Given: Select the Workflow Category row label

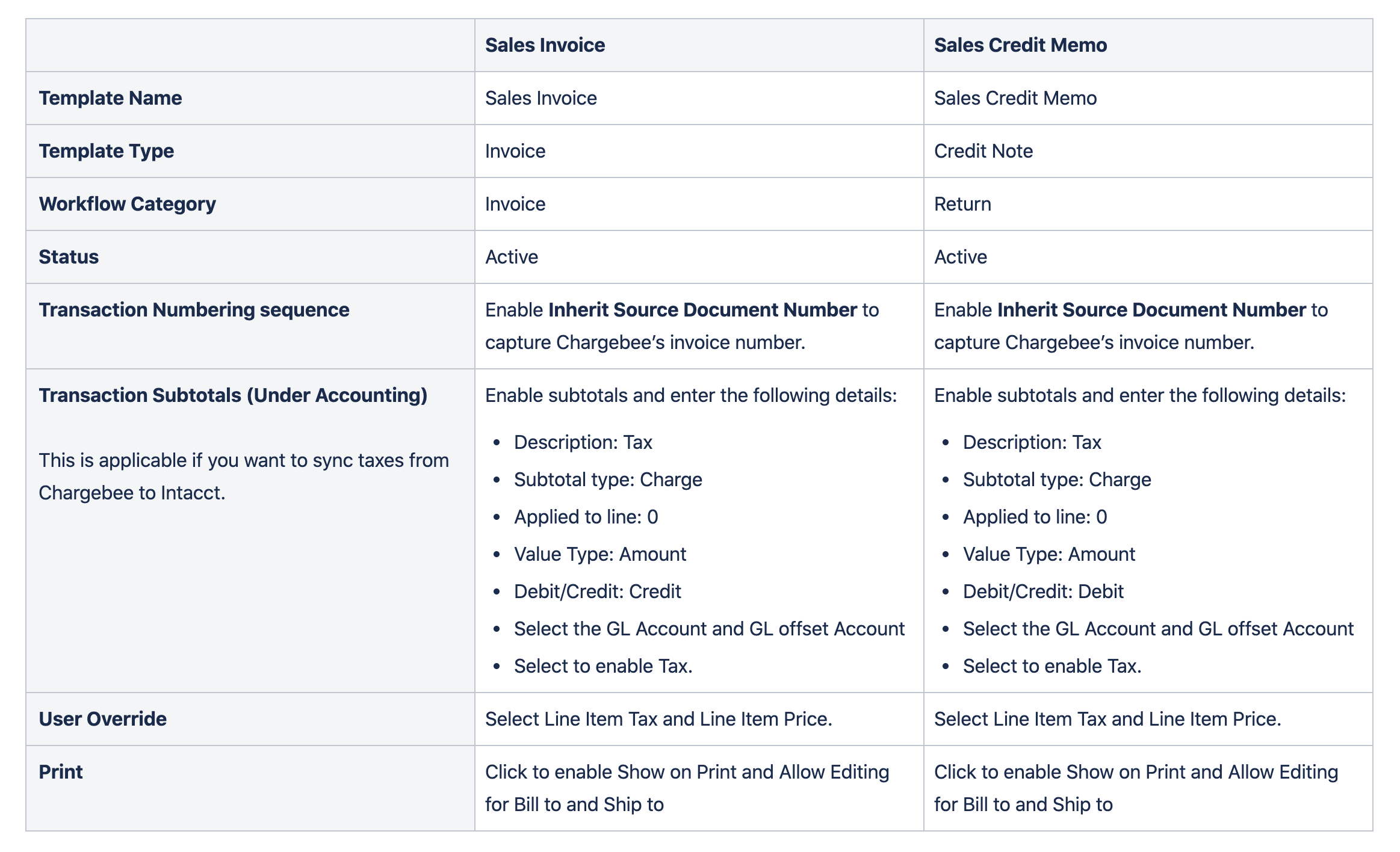Looking at the screenshot, I should tap(127, 204).
